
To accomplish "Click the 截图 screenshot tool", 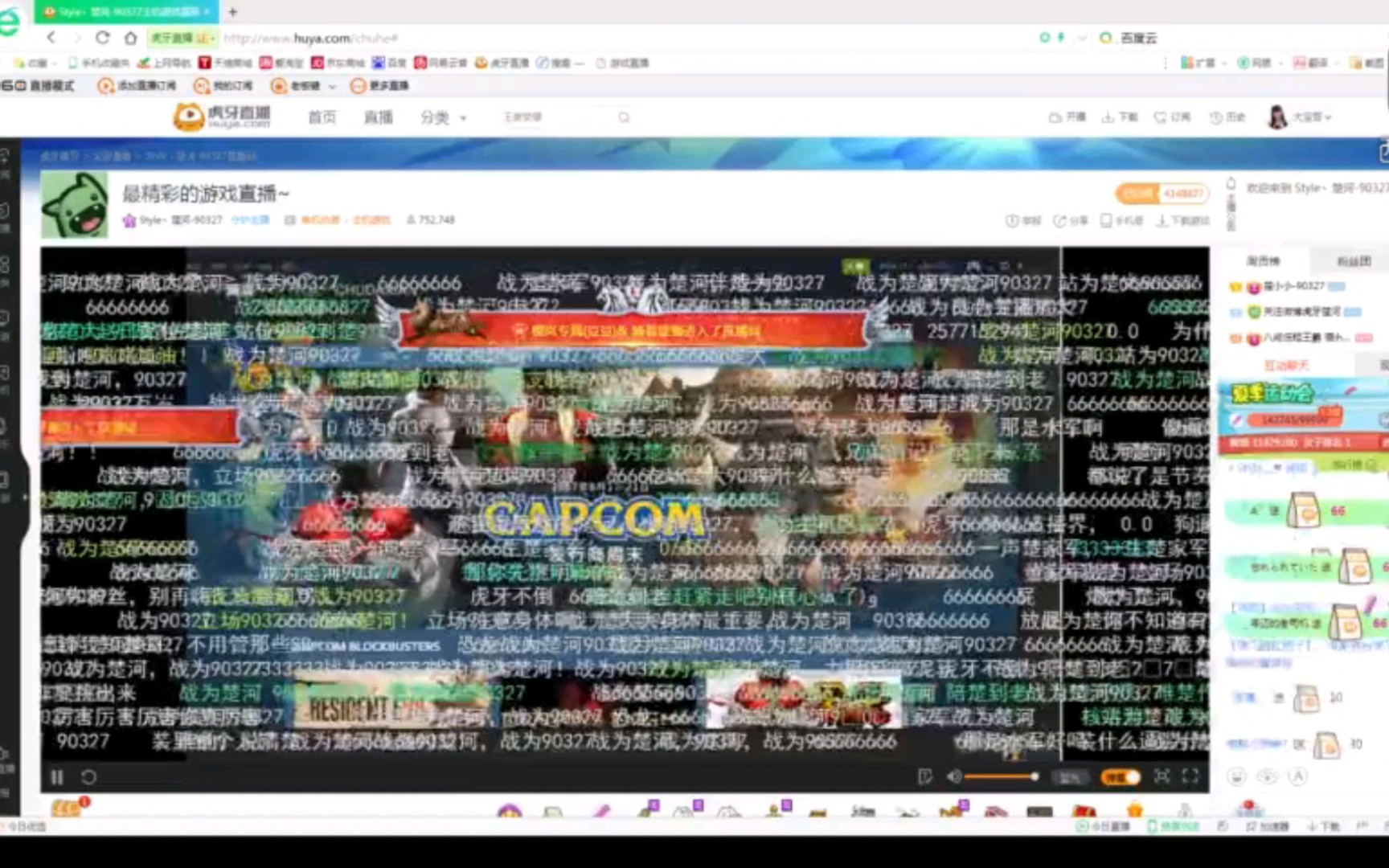I will coord(1368,63).
